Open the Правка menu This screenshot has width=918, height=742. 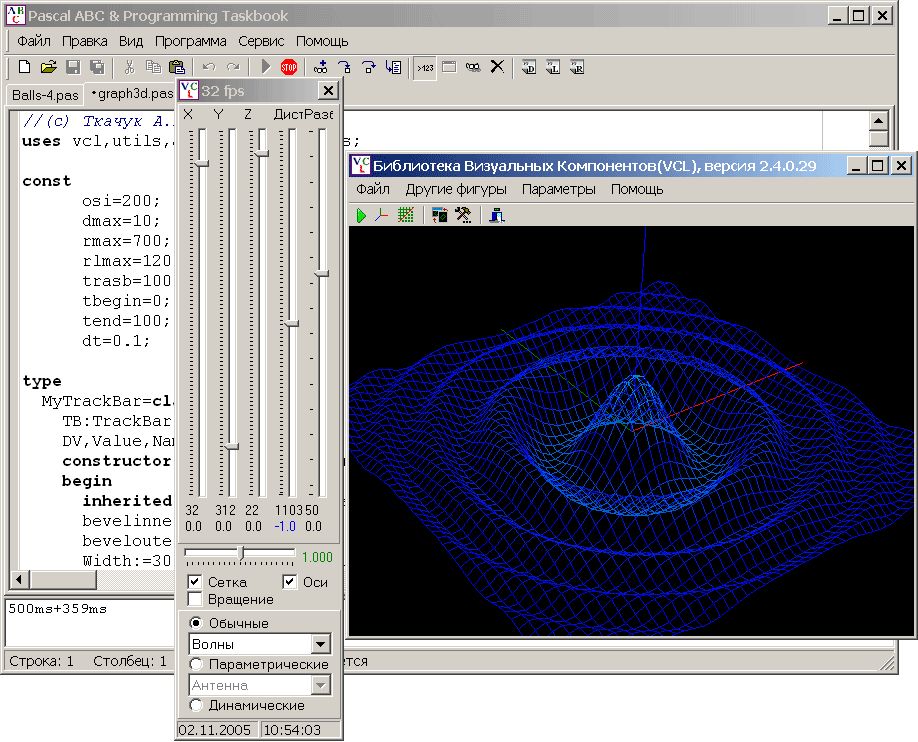click(85, 41)
